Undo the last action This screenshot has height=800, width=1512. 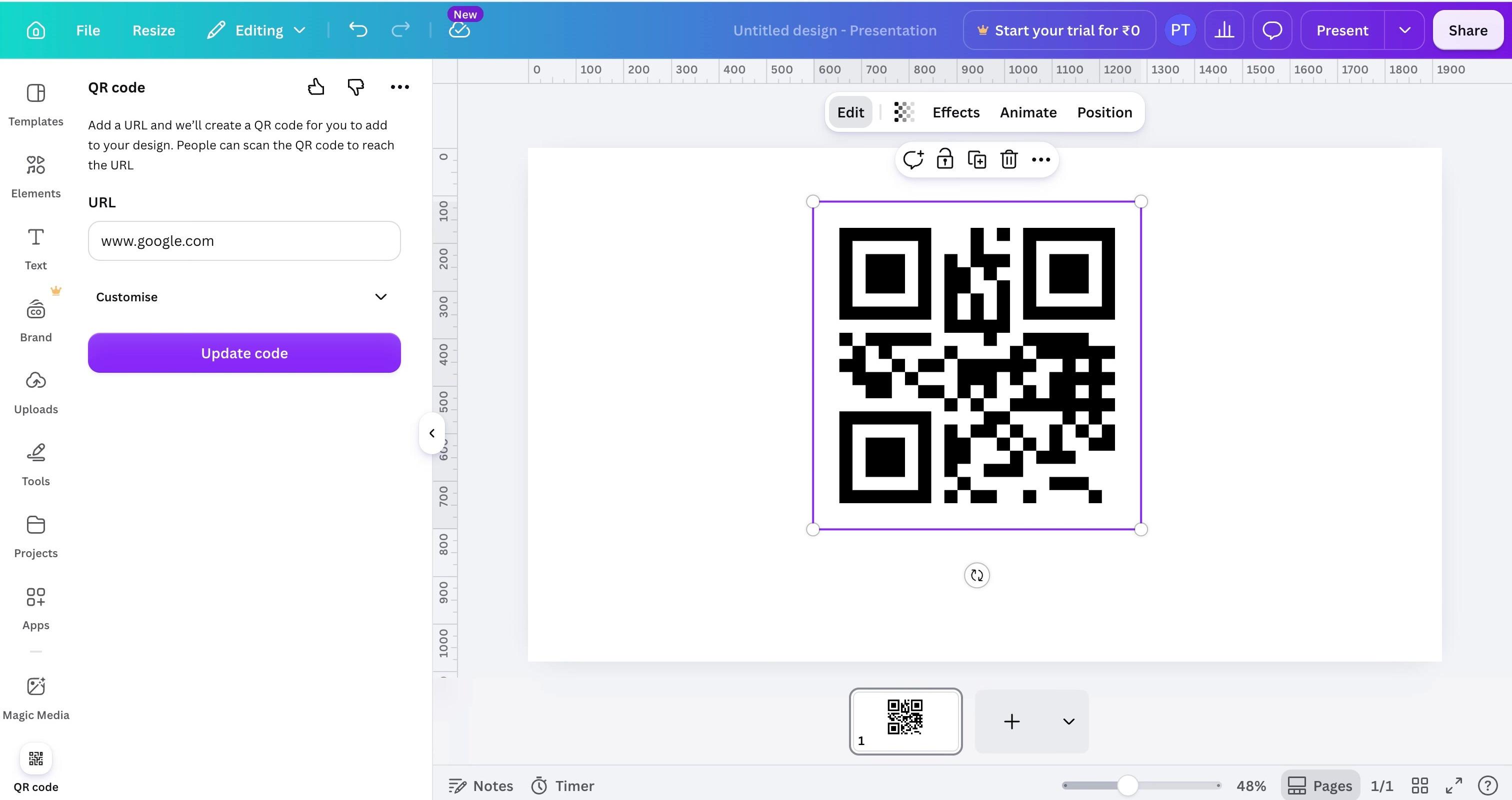click(x=357, y=30)
